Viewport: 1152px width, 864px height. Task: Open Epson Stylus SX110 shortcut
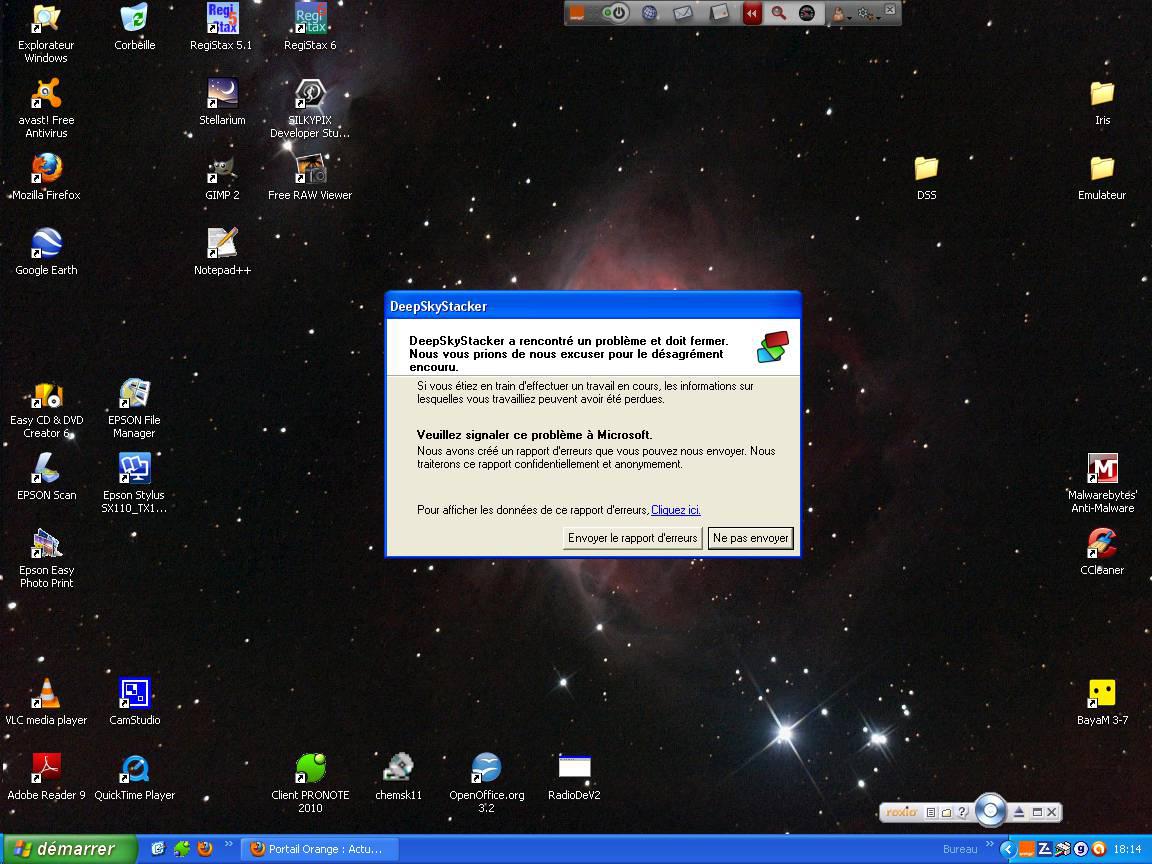134,483
